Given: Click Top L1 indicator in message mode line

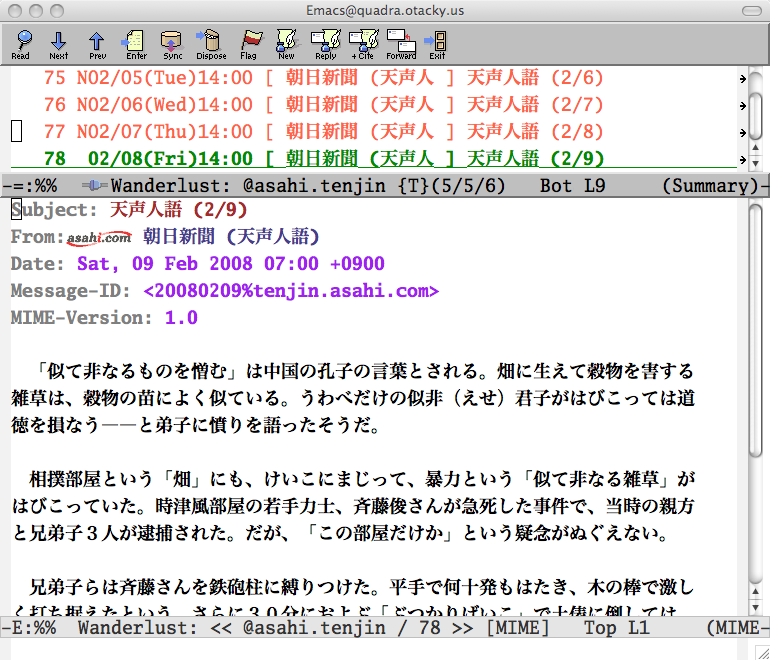Looking at the screenshot, I should 617,628.
